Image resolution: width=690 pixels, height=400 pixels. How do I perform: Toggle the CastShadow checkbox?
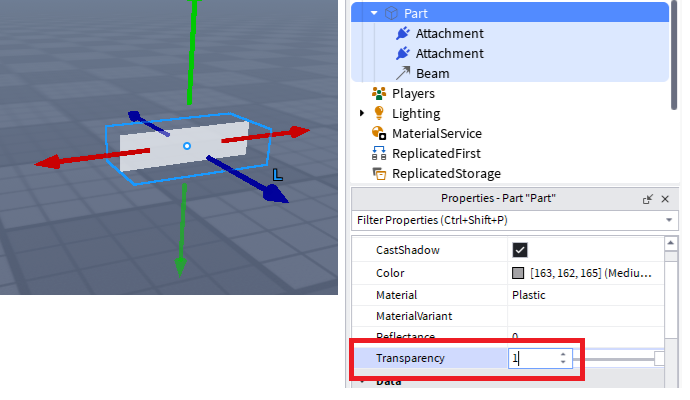click(x=520, y=249)
